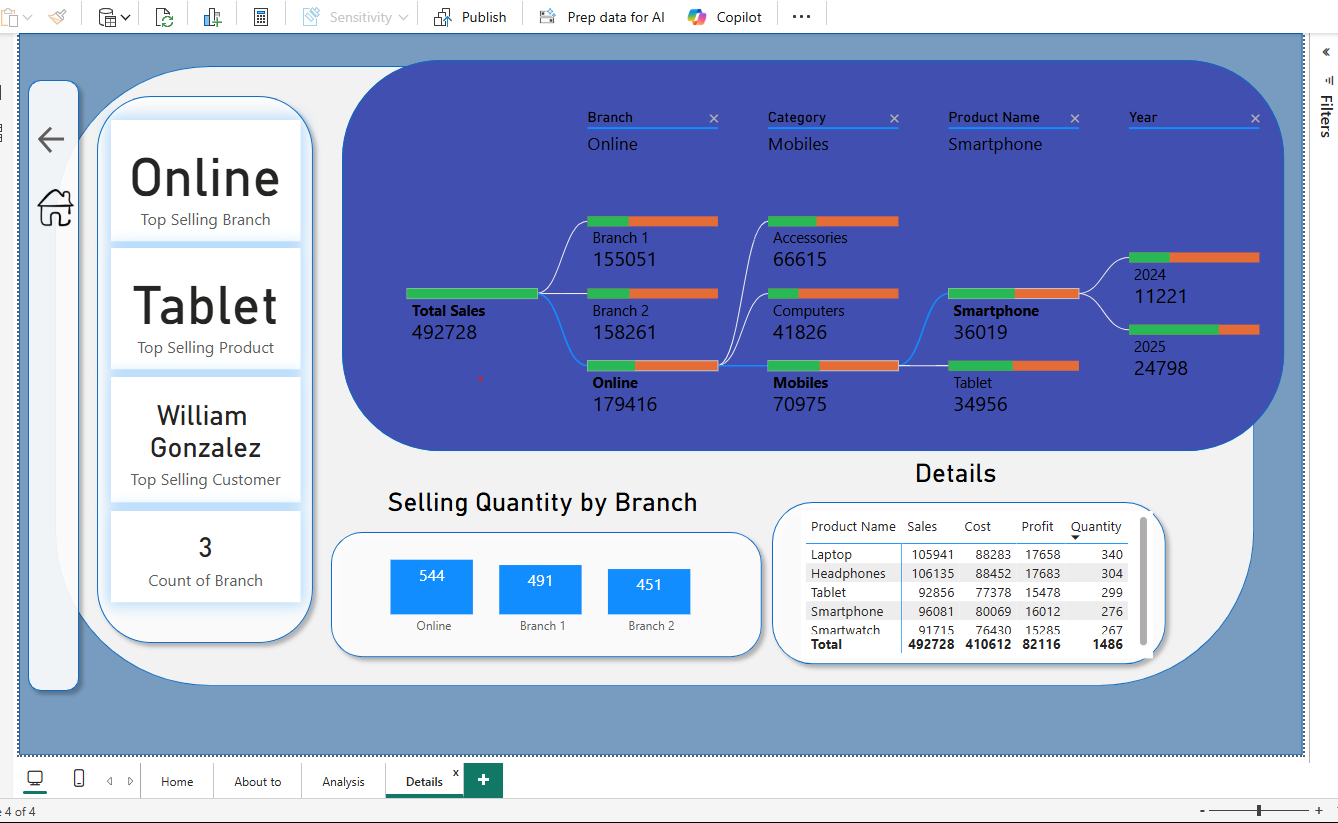Click the Format painter brush icon
Viewport: 1338px width, 823px height.
pos(58,17)
